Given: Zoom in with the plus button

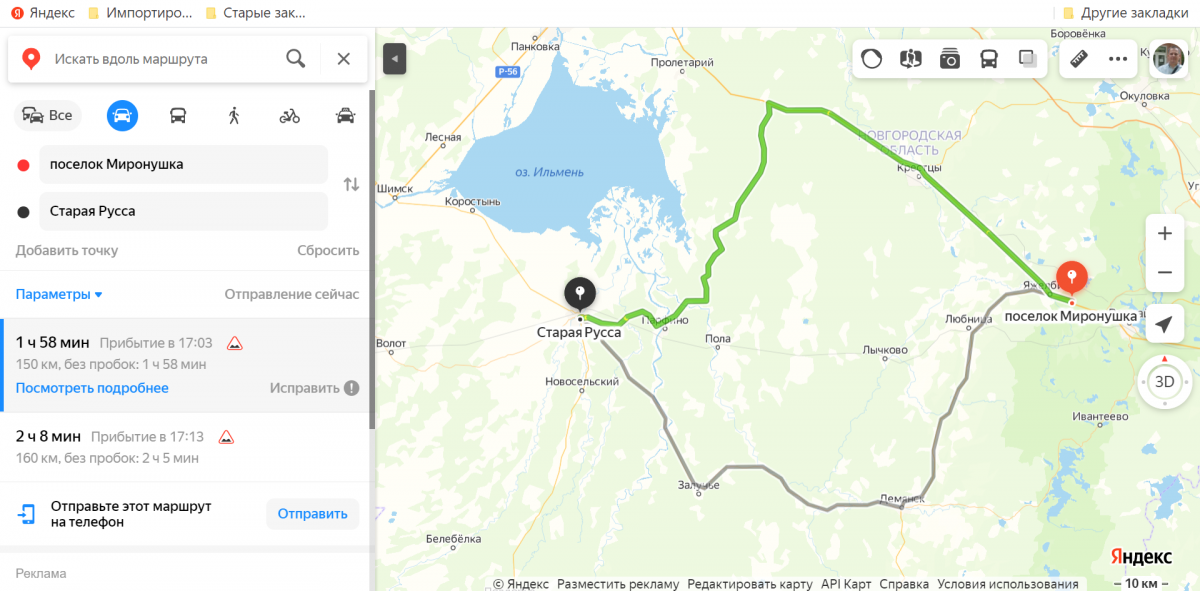Looking at the screenshot, I should coord(1164,234).
